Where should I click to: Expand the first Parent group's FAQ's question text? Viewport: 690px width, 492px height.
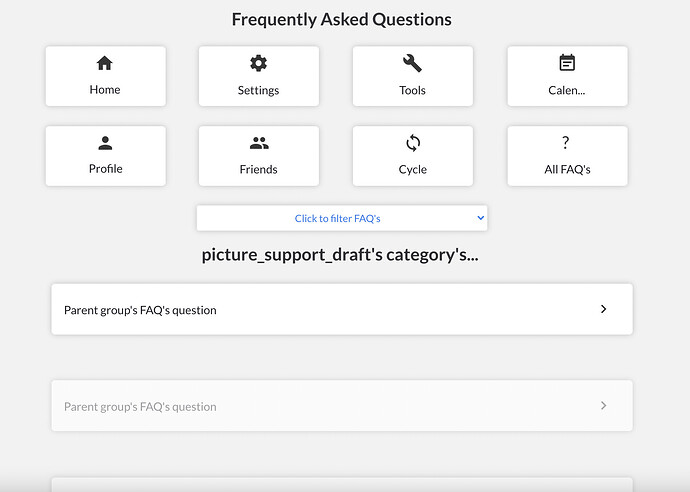(x=140, y=310)
